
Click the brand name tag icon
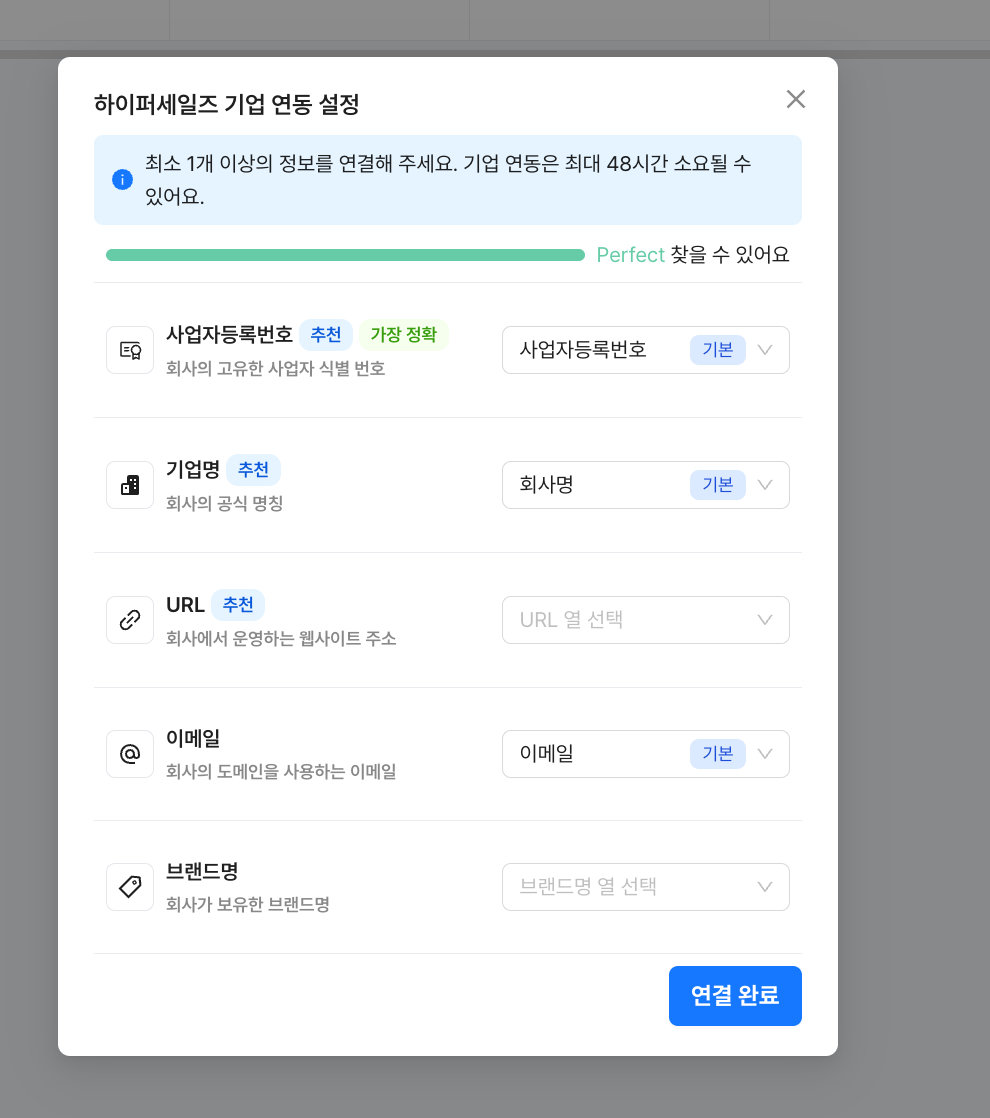[130, 887]
